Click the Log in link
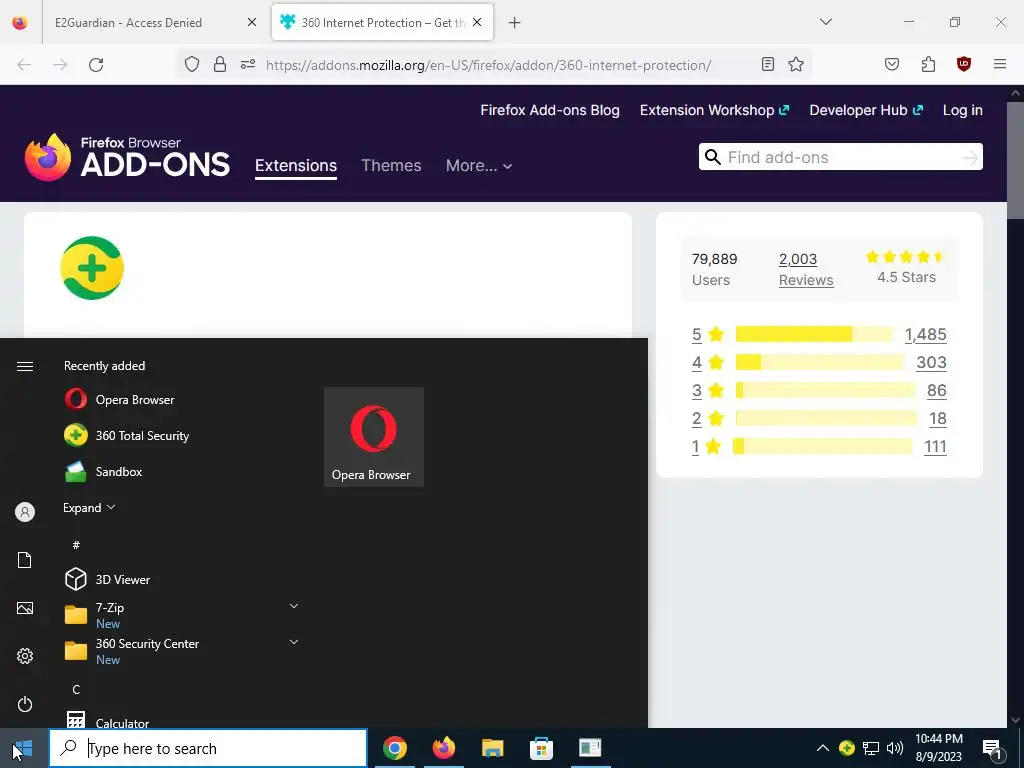Screen dimensions: 1024x768 (x=963, y=110)
